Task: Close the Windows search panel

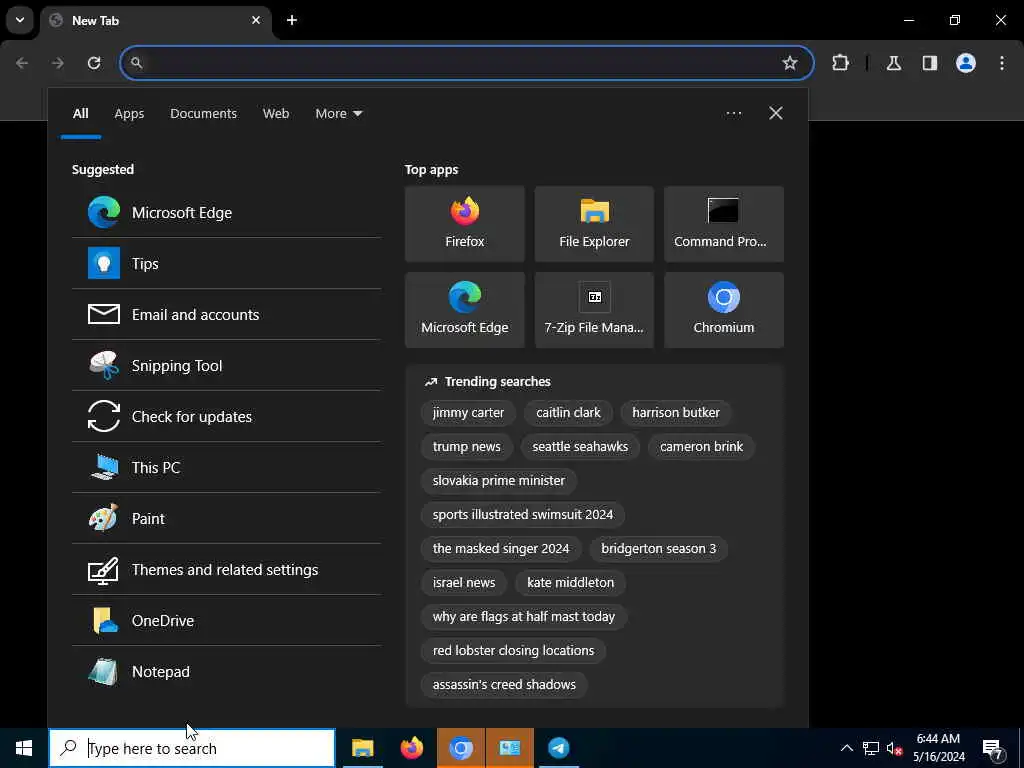Action: click(776, 114)
